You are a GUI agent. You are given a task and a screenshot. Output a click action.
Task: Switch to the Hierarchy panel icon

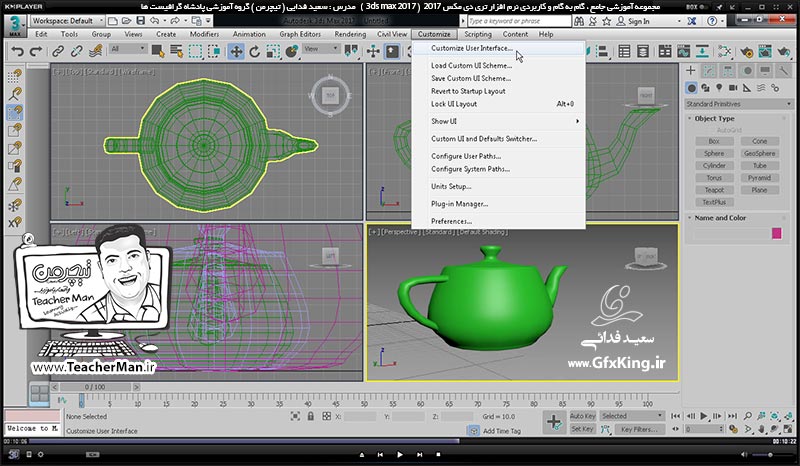[x=728, y=70]
